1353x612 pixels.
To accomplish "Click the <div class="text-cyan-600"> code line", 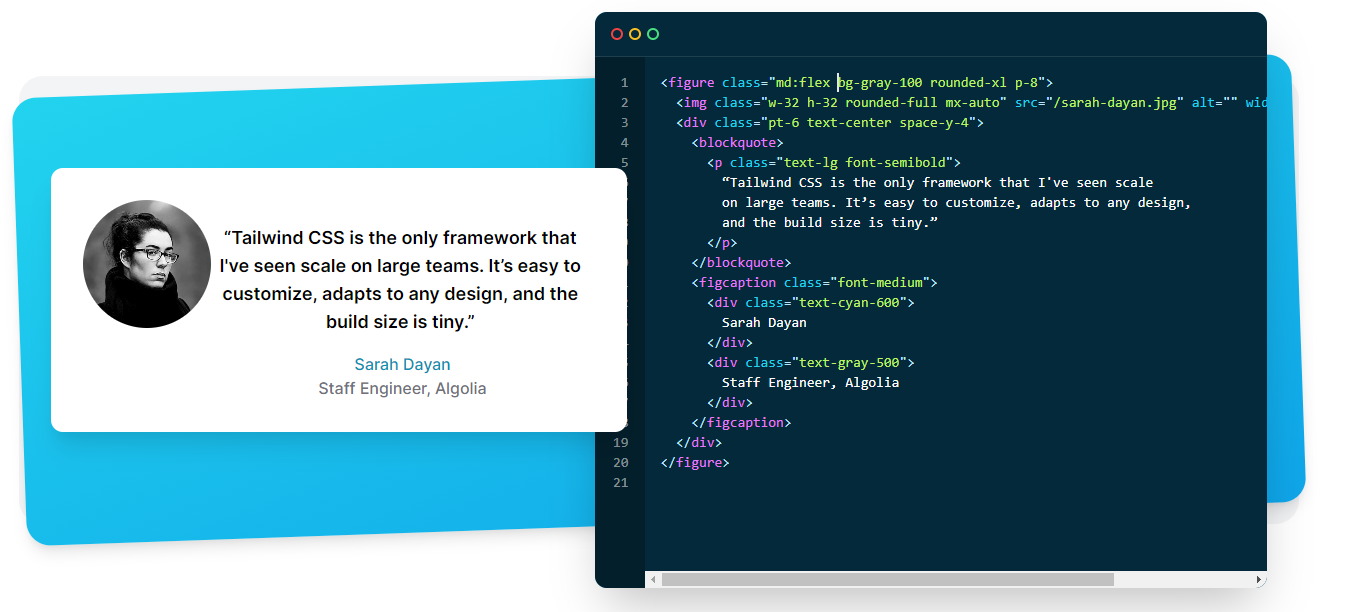I will coord(811,303).
